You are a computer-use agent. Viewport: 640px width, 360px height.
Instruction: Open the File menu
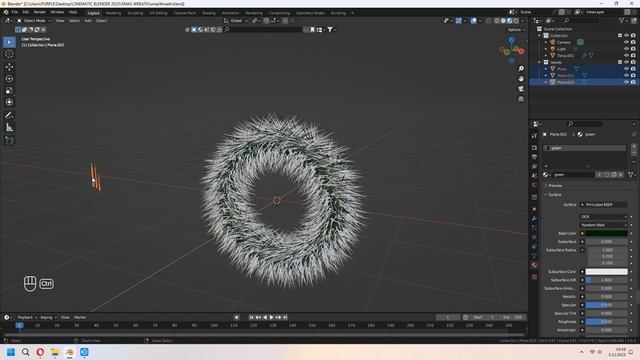[15, 12]
